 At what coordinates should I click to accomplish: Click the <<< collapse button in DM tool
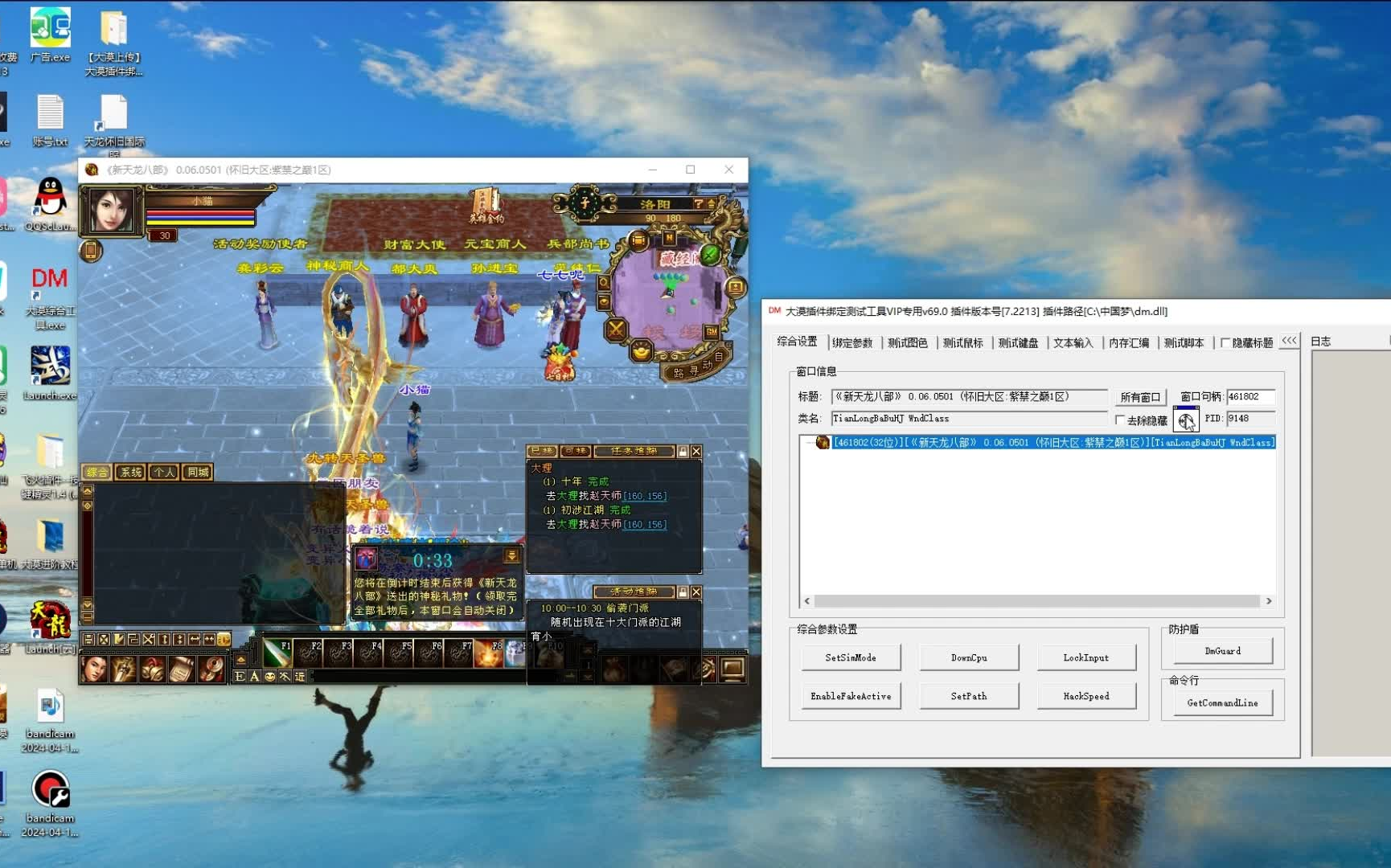(x=1289, y=341)
